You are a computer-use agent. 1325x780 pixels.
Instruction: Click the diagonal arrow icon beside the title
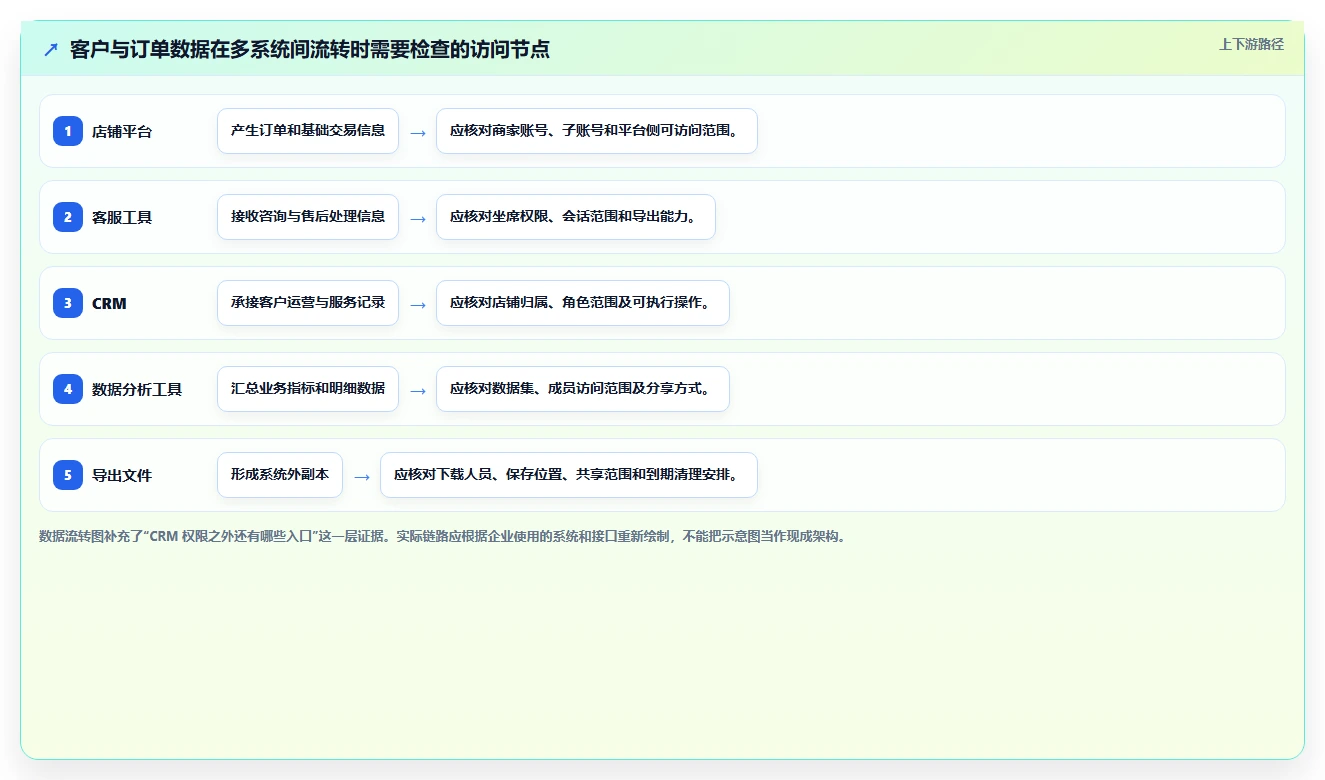tap(51, 50)
